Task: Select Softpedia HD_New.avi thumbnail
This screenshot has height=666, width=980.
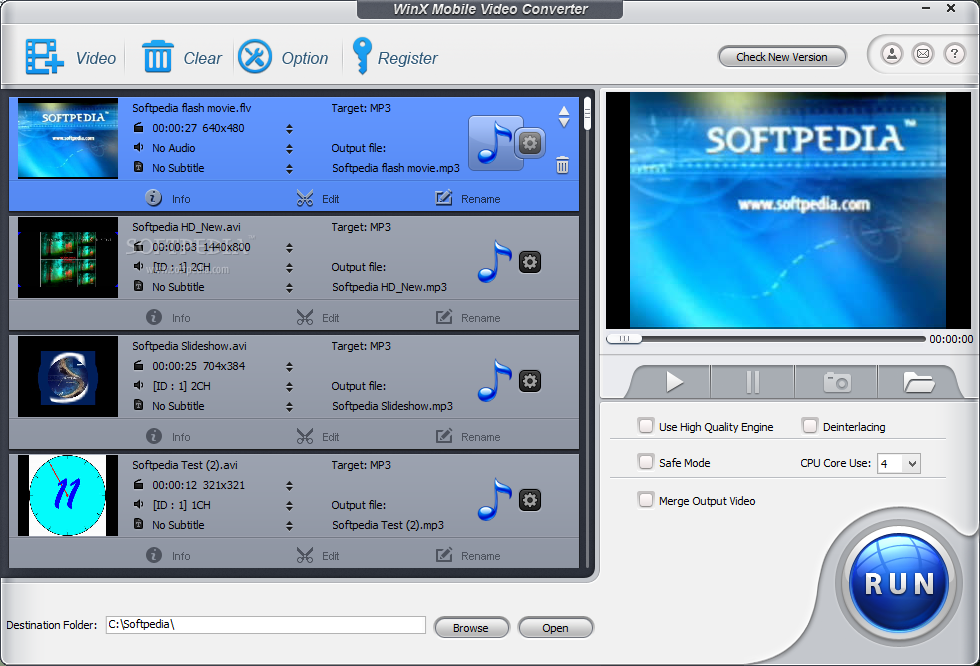Action: (68, 257)
